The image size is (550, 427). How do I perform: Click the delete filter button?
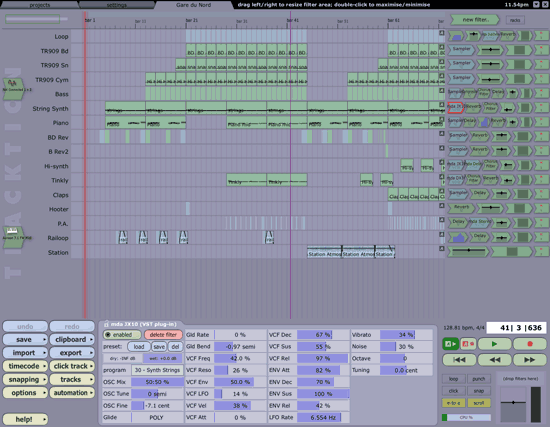163,335
